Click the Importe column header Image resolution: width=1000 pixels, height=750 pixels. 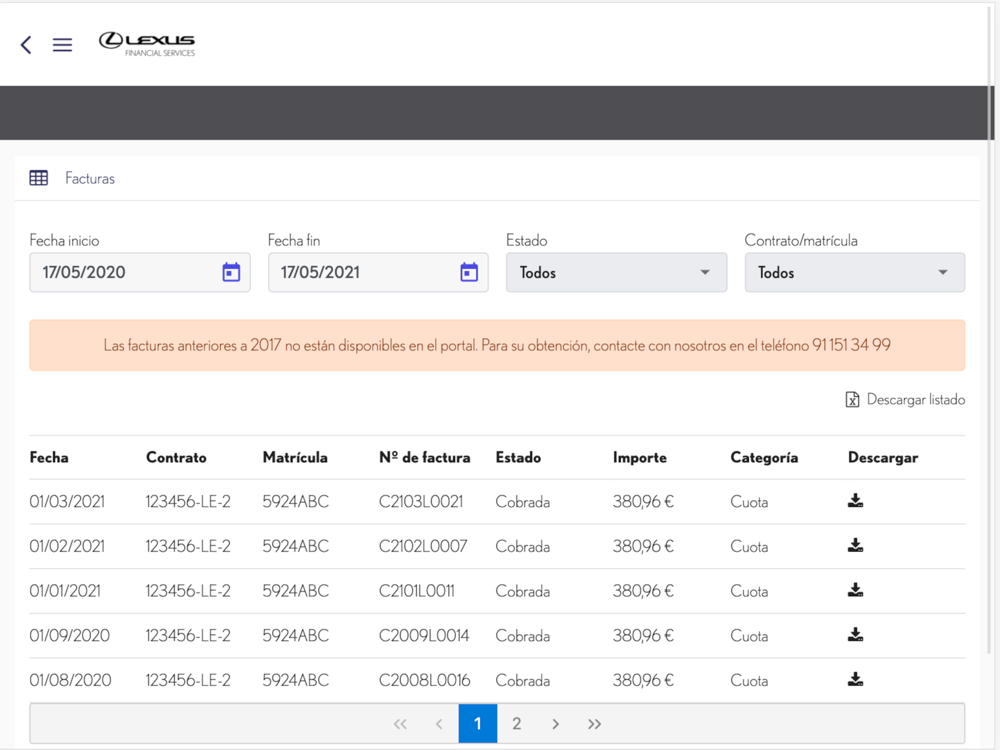640,457
